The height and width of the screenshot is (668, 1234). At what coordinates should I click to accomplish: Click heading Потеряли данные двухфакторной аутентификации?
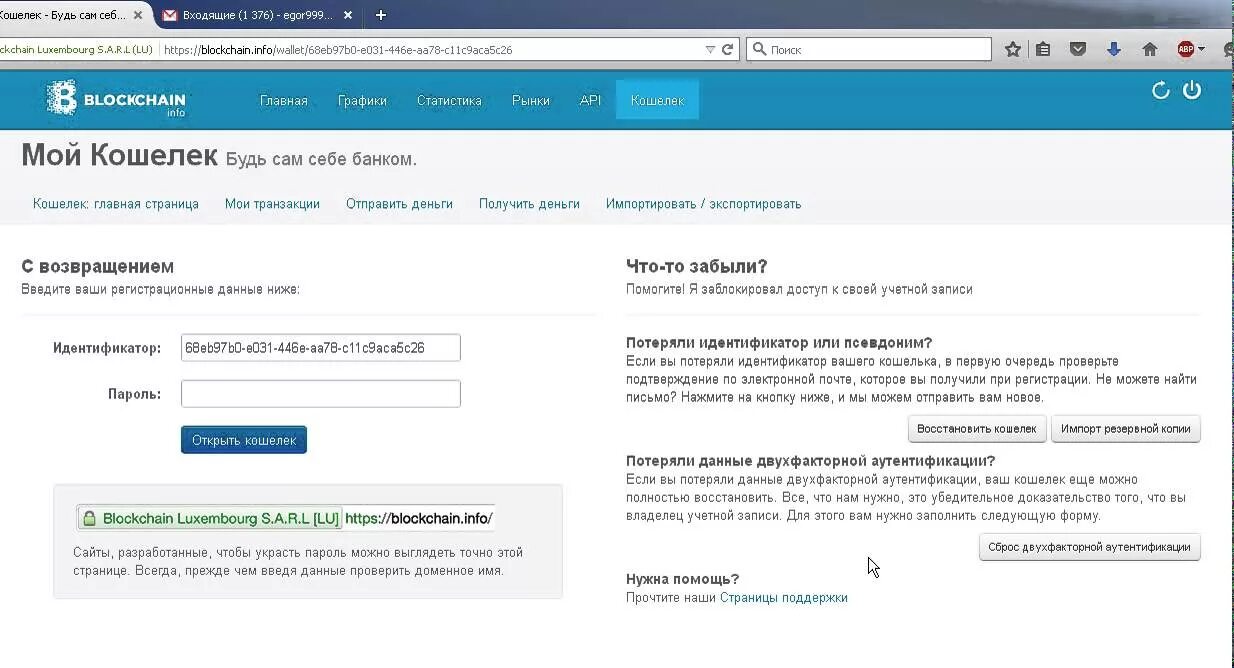811,461
